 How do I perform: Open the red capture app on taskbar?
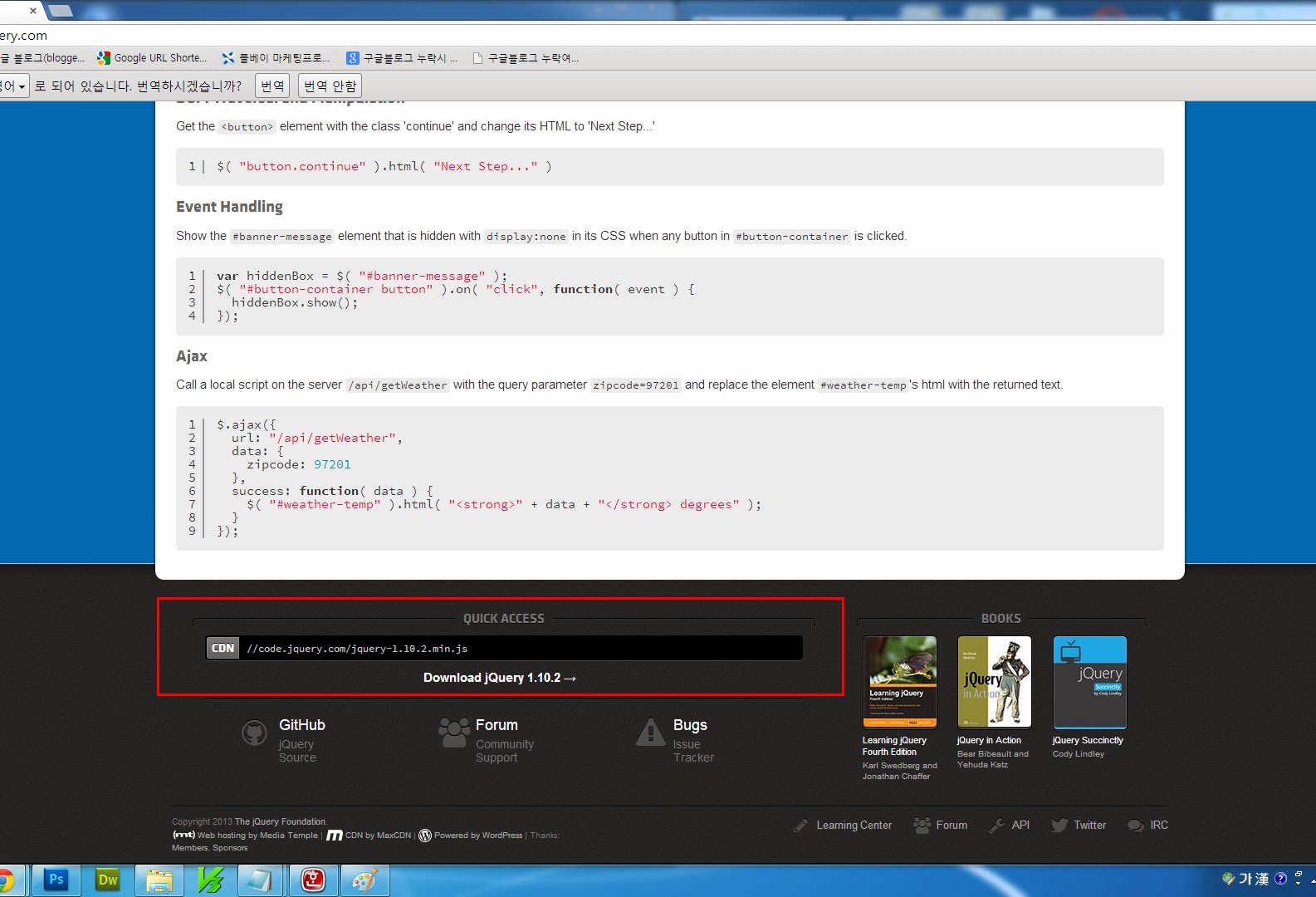coord(313,880)
